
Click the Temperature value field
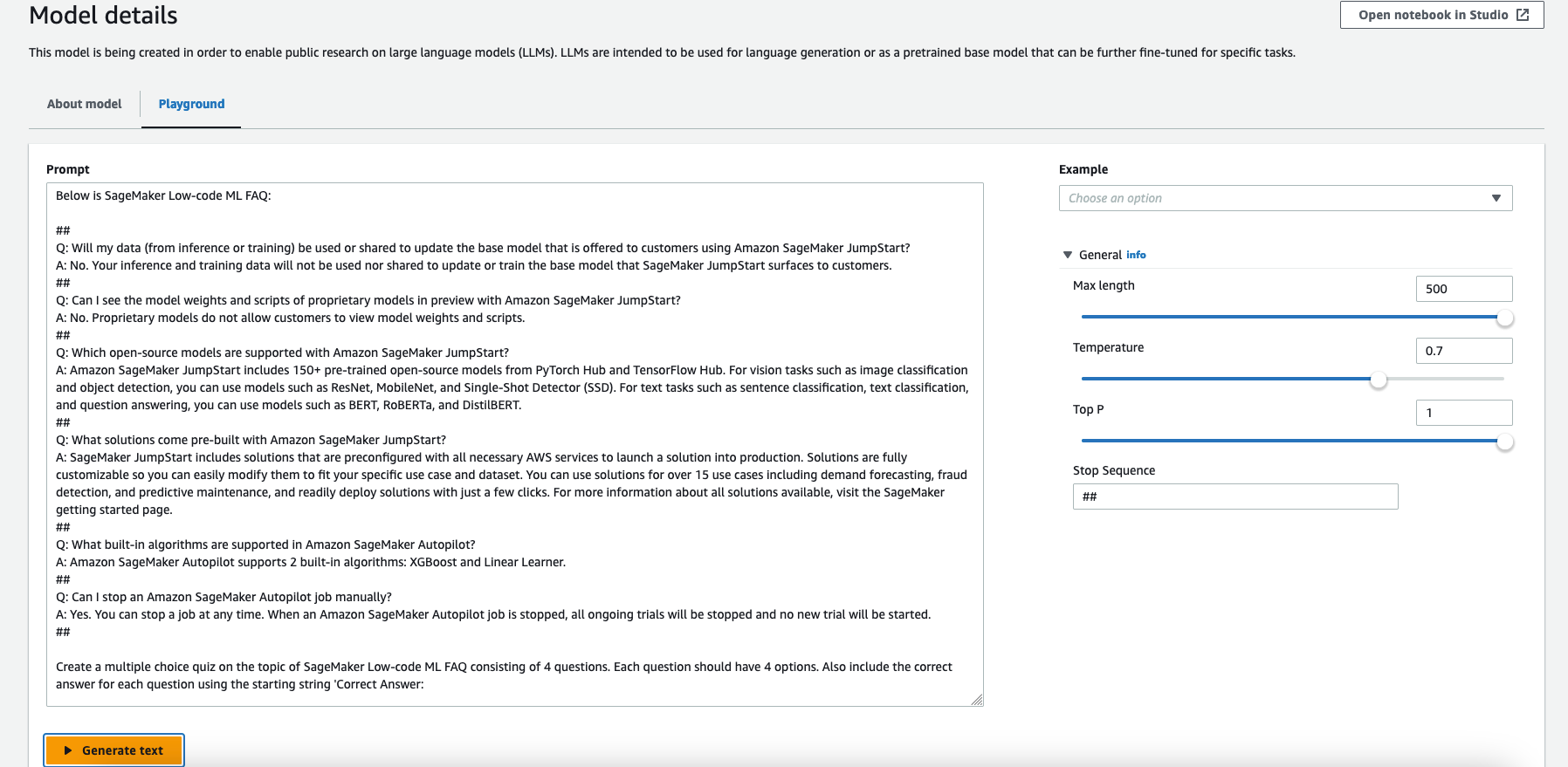pyautogui.click(x=1463, y=351)
